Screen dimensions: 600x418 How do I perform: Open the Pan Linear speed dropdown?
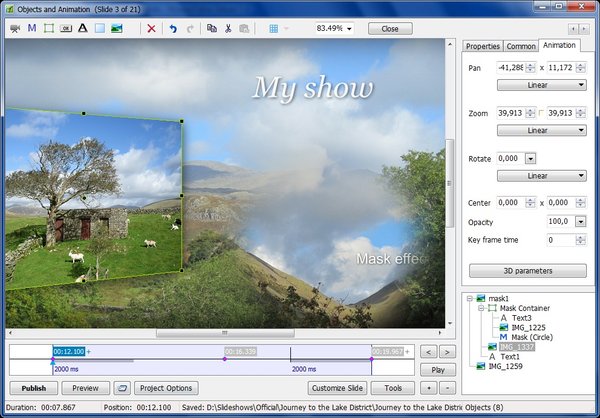(x=541, y=85)
